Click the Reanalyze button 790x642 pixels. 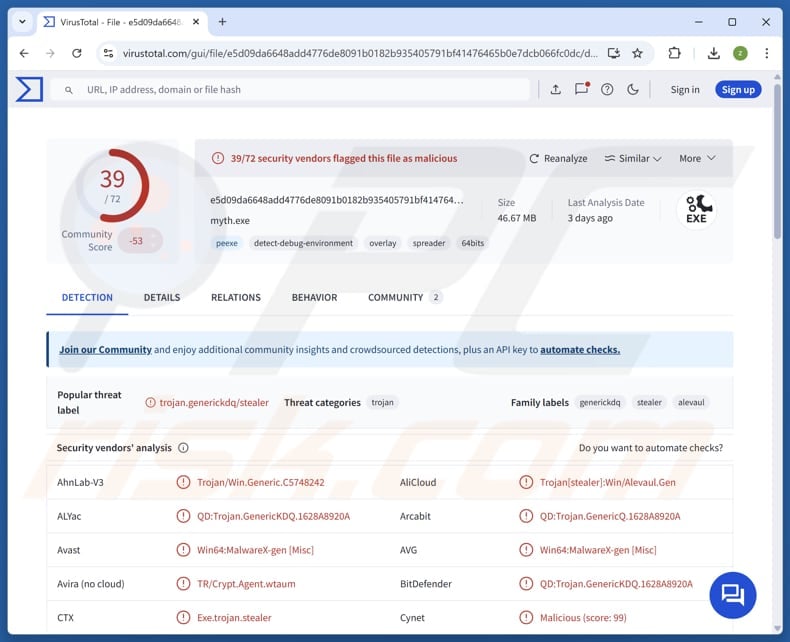point(558,158)
